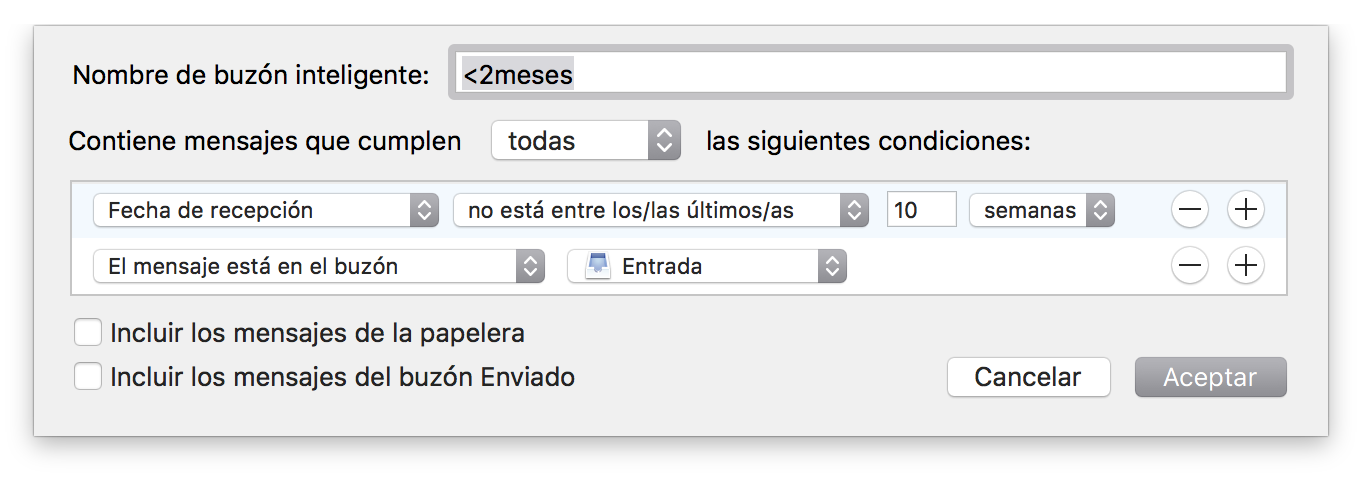Open the 'Fecha de recepción' criteria dropdown
Viewport: 1362px width, 478px height.
tap(265, 210)
